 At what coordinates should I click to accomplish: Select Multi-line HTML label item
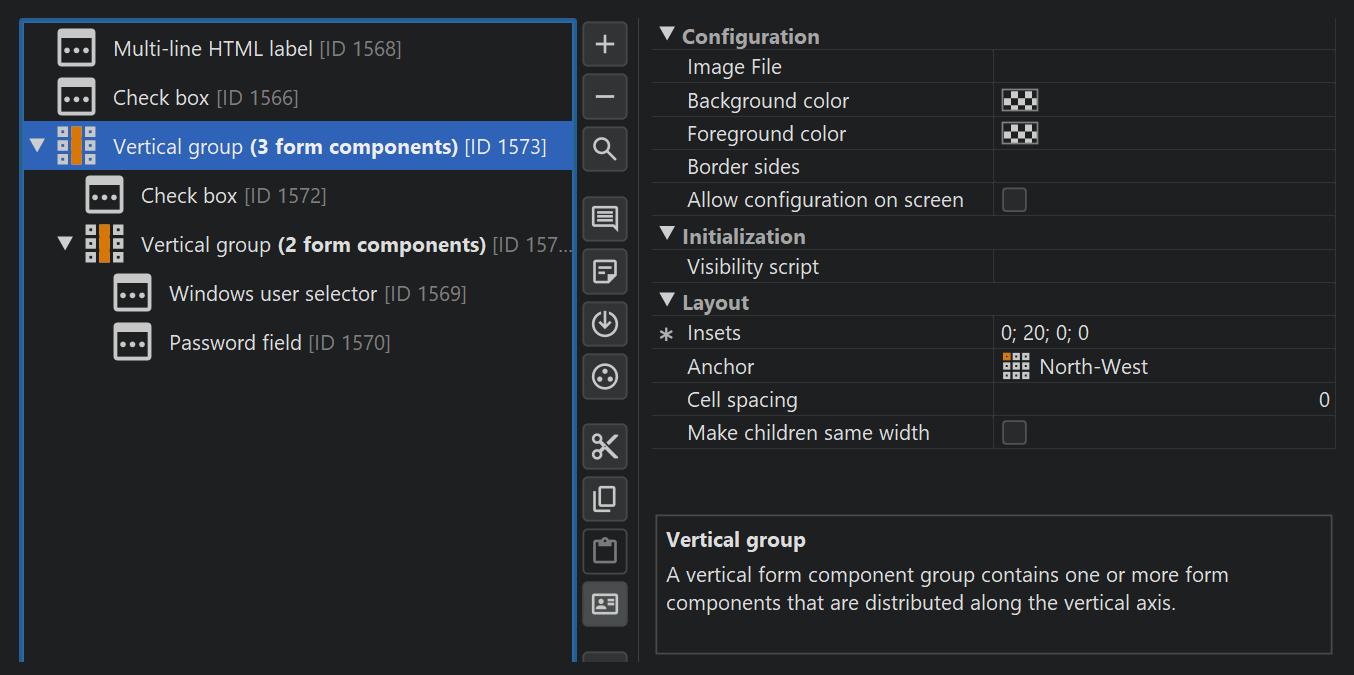[x=212, y=48]
